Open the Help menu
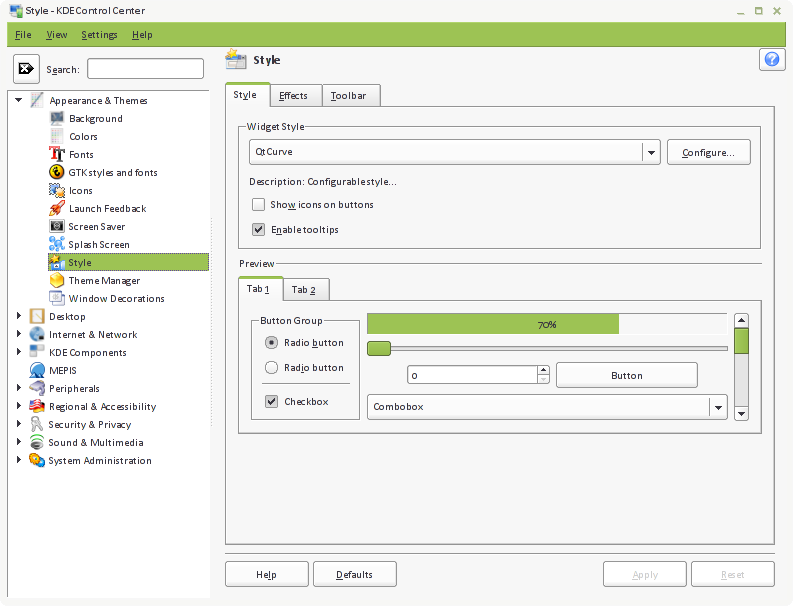 142,34
